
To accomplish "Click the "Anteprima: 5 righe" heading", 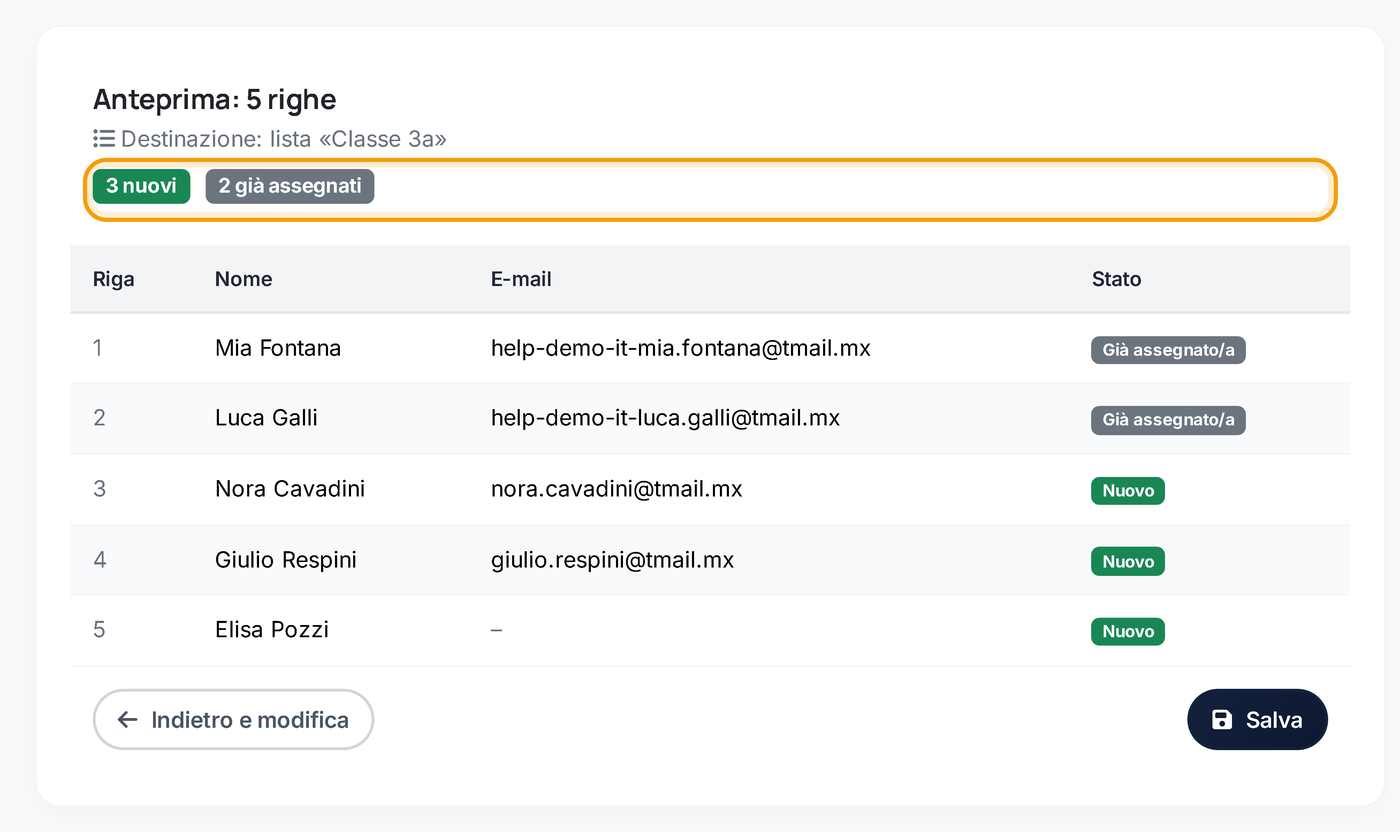I will click(215, 99).
